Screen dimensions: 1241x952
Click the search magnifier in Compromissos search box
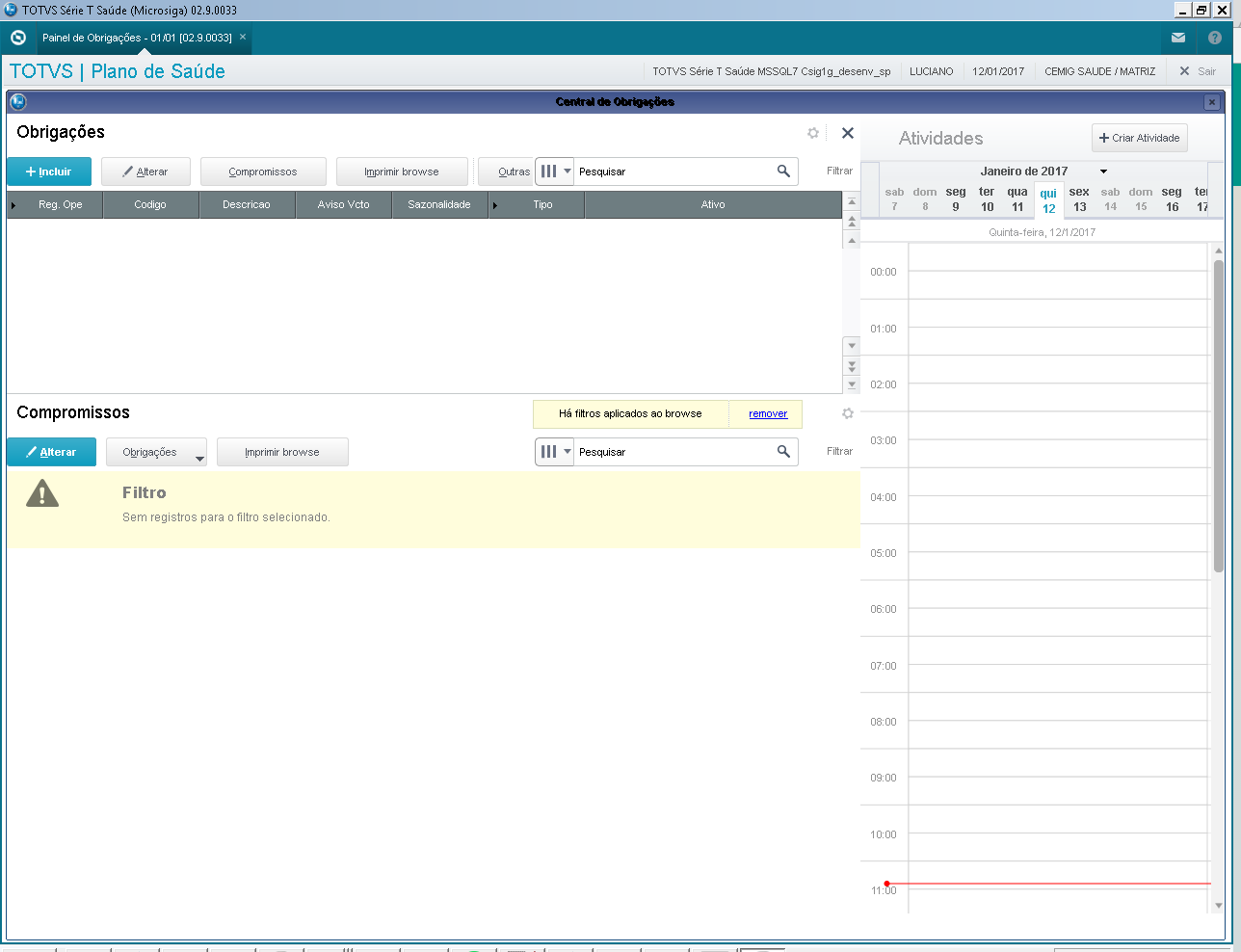[783, 452]
